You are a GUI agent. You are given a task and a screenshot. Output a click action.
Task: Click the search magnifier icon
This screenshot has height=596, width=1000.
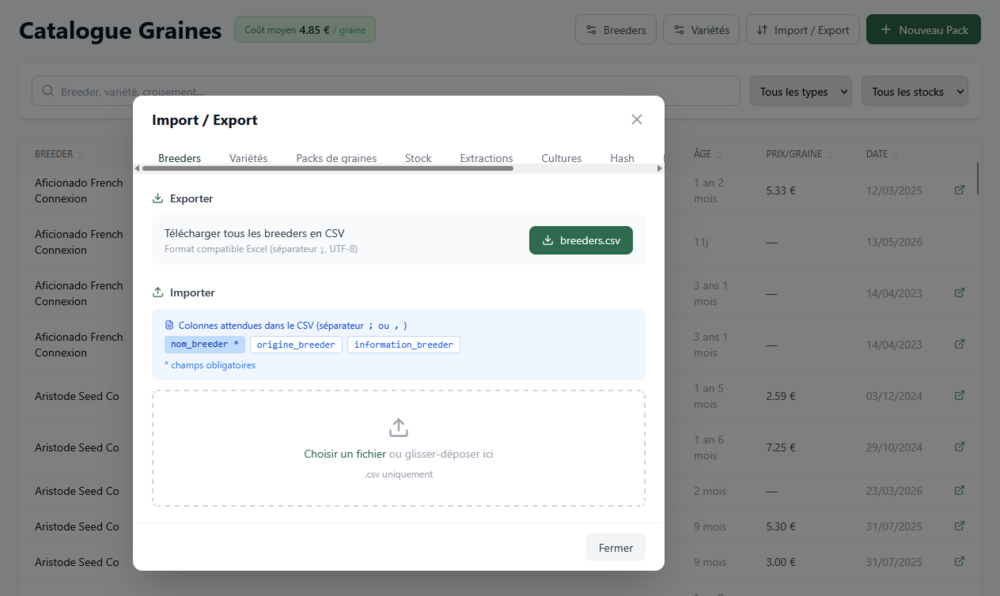point(48,91)
